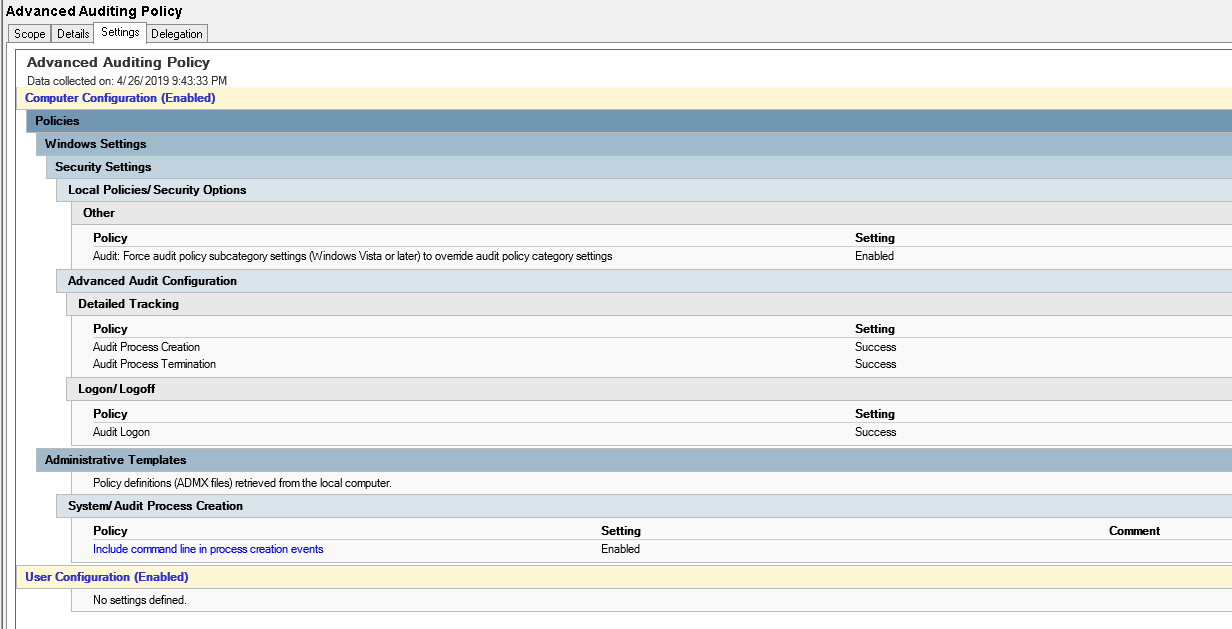This screenshot has width=1232, height=629.
Task: Collapse the Administrative Templates section
Action: pyautogui.click(x=115, y=460)
